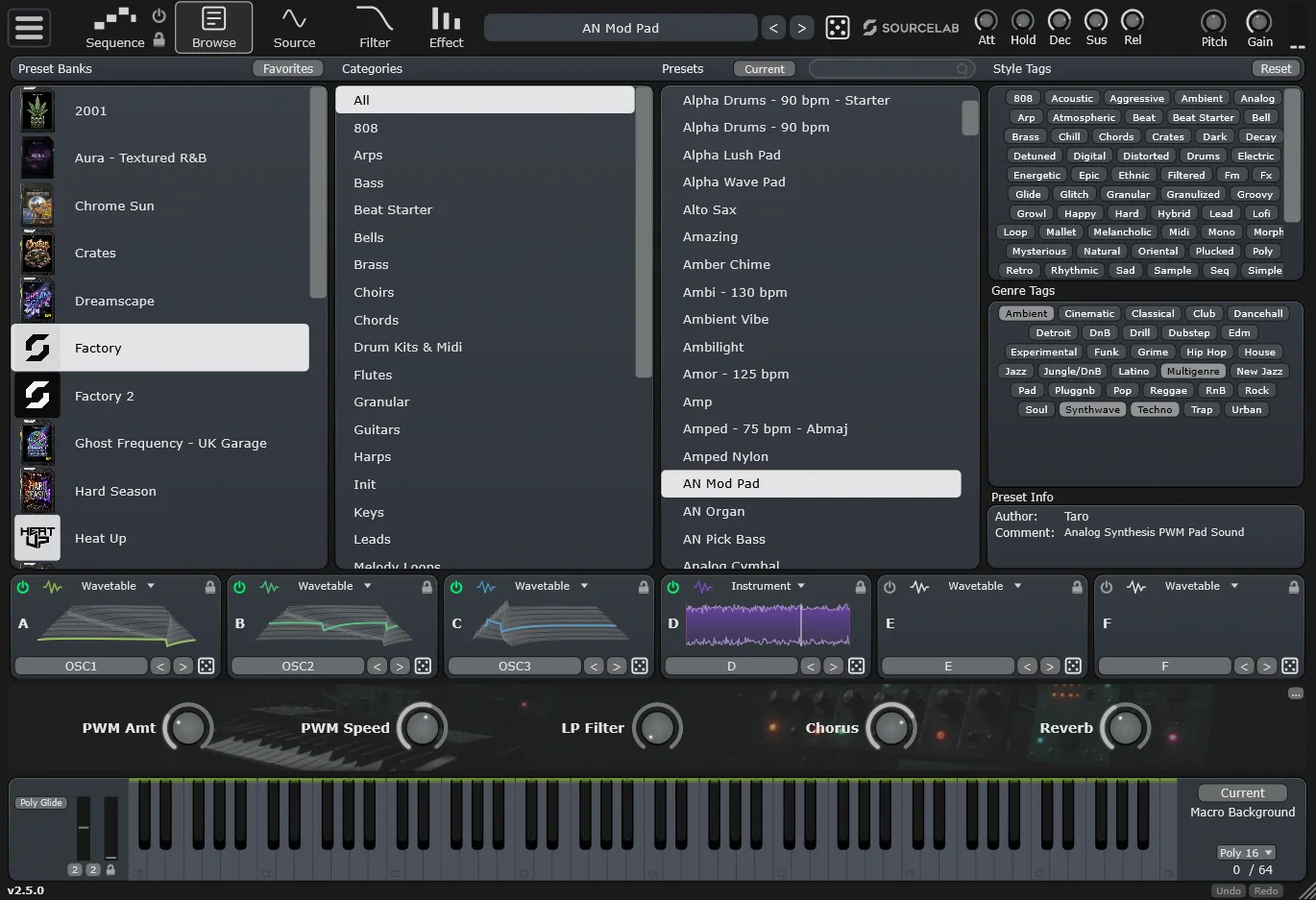The image size is (1316, 900).
Task: Enable oscillator F power button
Action: 1107,587
